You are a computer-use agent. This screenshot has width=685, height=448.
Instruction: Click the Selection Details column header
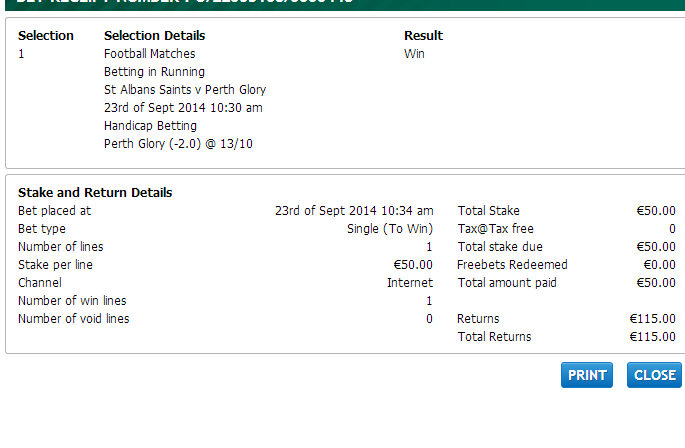pyautogui.click(x=154, y=36)
